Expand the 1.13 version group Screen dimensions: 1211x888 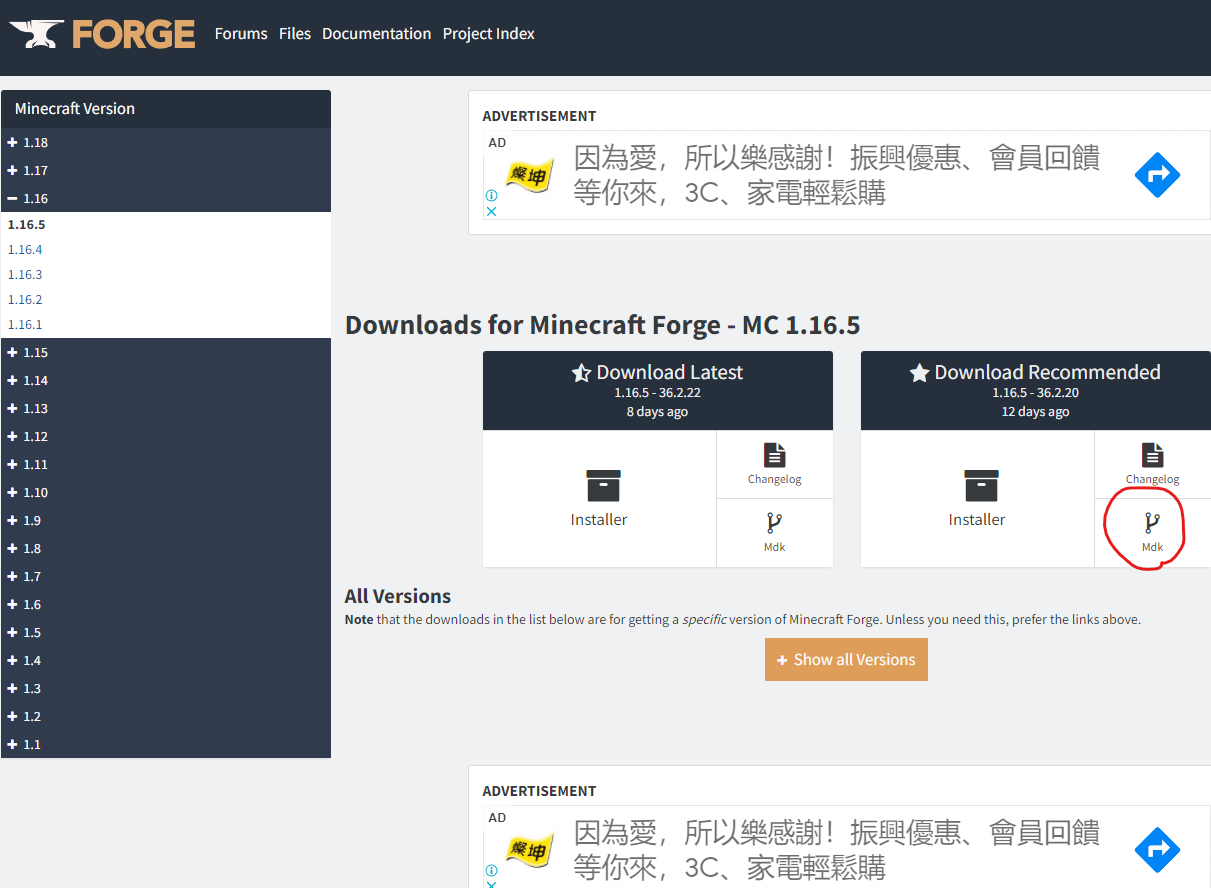point(166,408)
